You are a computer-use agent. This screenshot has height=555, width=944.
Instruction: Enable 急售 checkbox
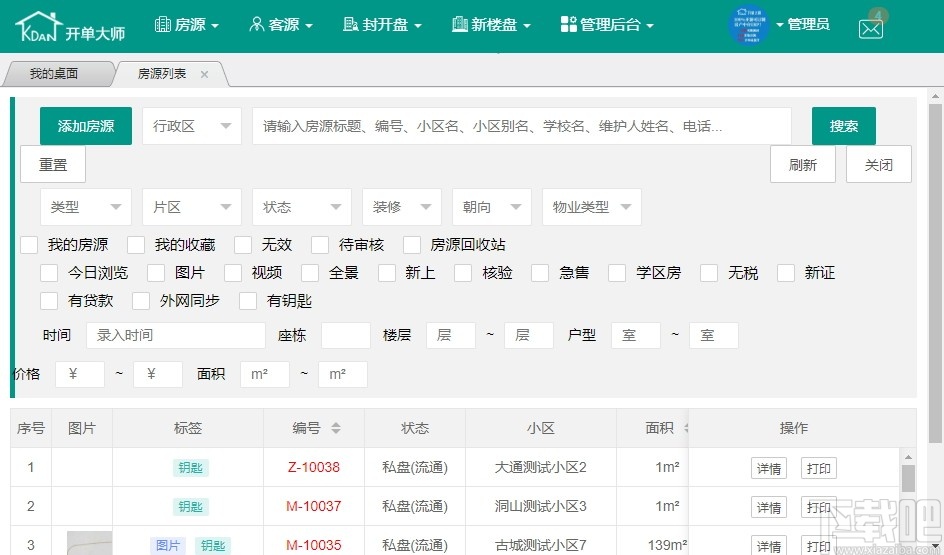click(x=541, y=273)
